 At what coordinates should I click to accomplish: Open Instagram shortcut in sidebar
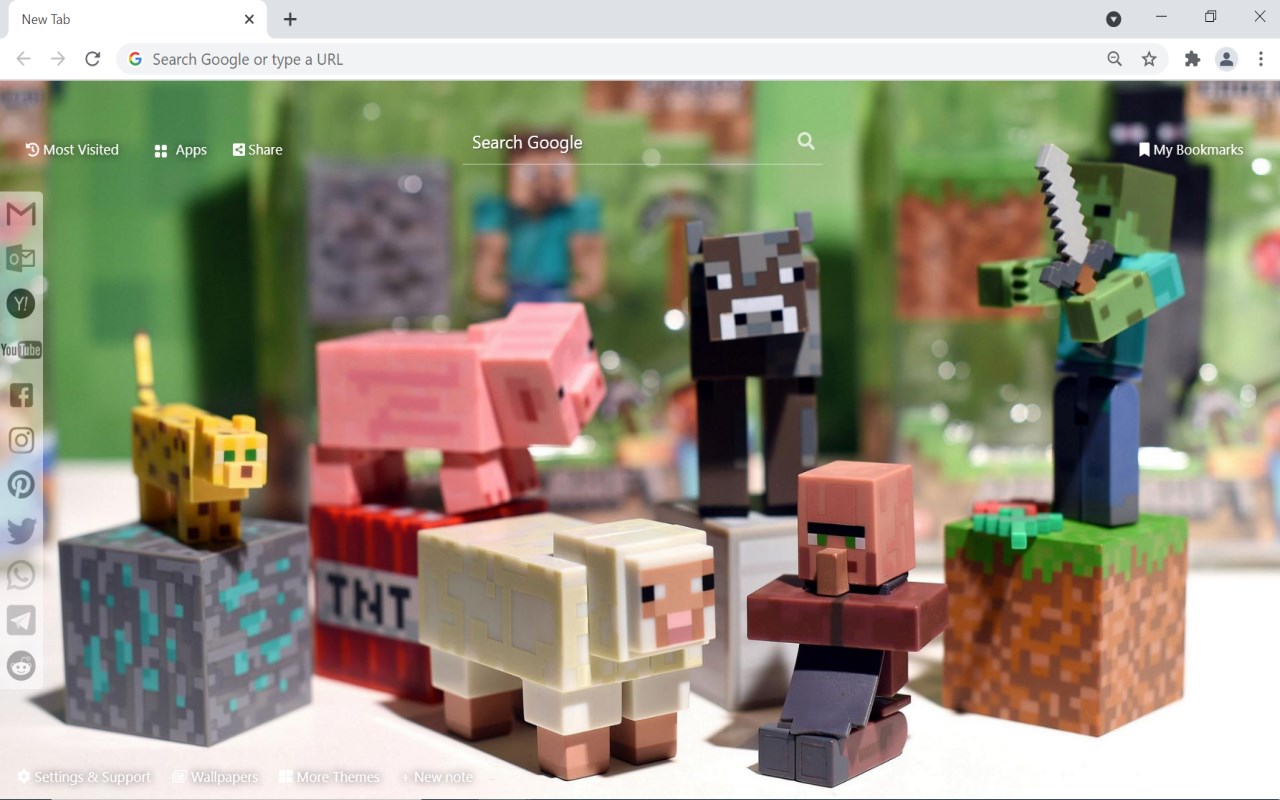pos(21,440)
